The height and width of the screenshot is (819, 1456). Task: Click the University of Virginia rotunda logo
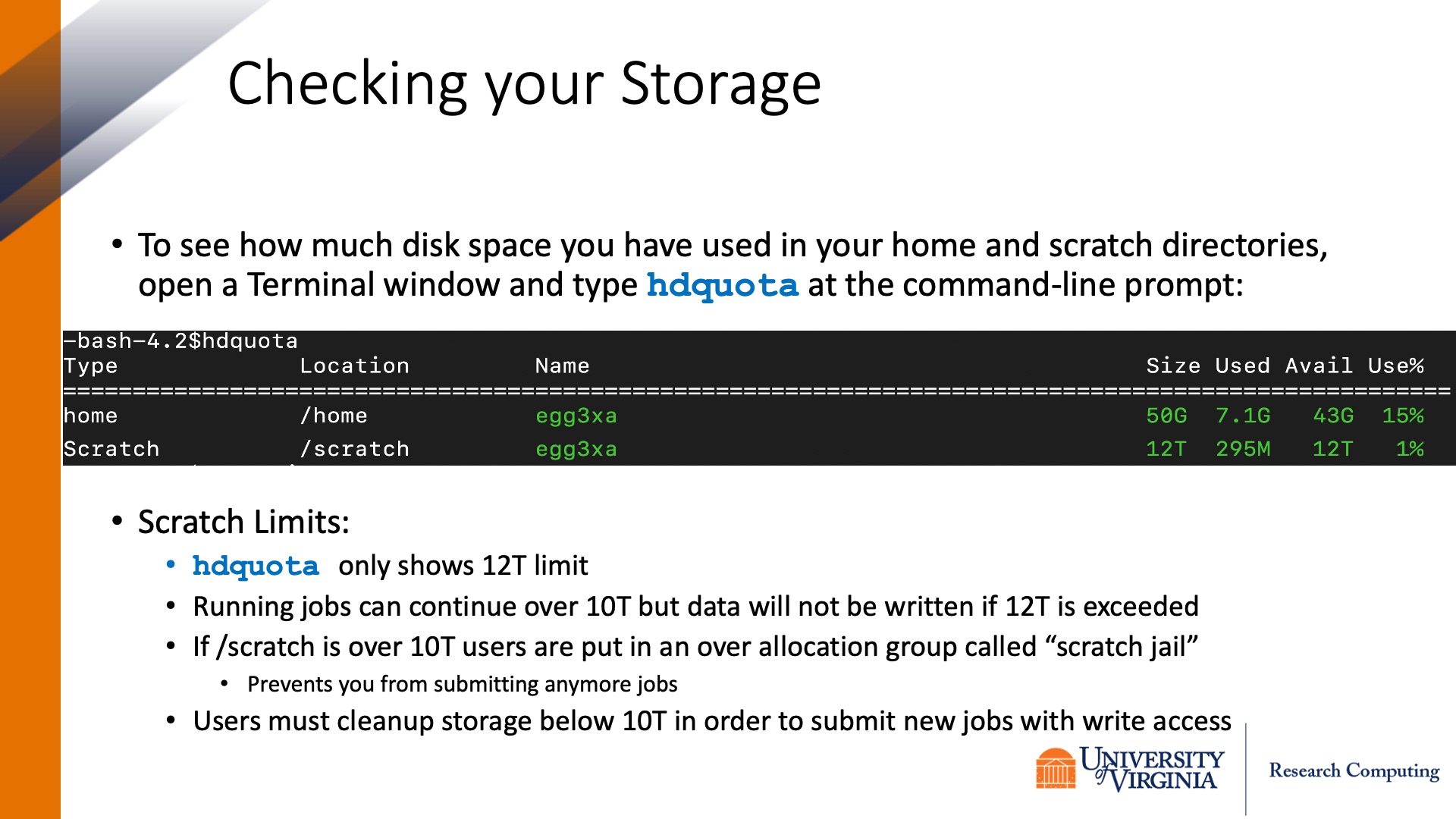click(x=1056, y=767)
